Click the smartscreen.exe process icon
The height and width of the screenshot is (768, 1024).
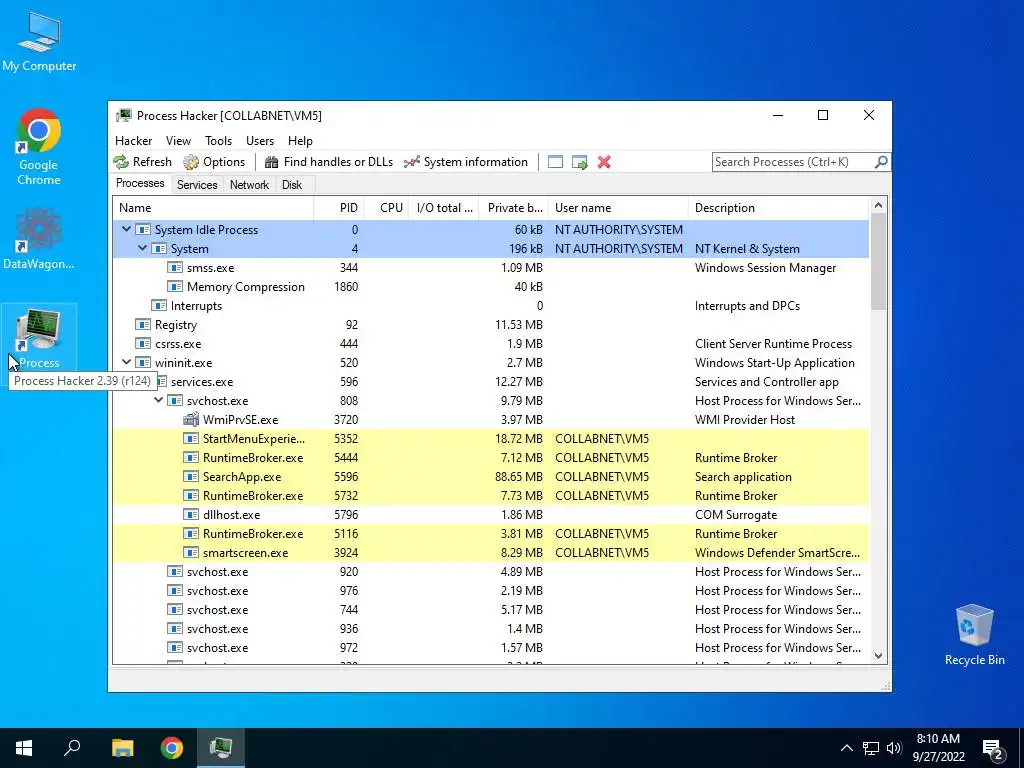click(x=191, y=552)
